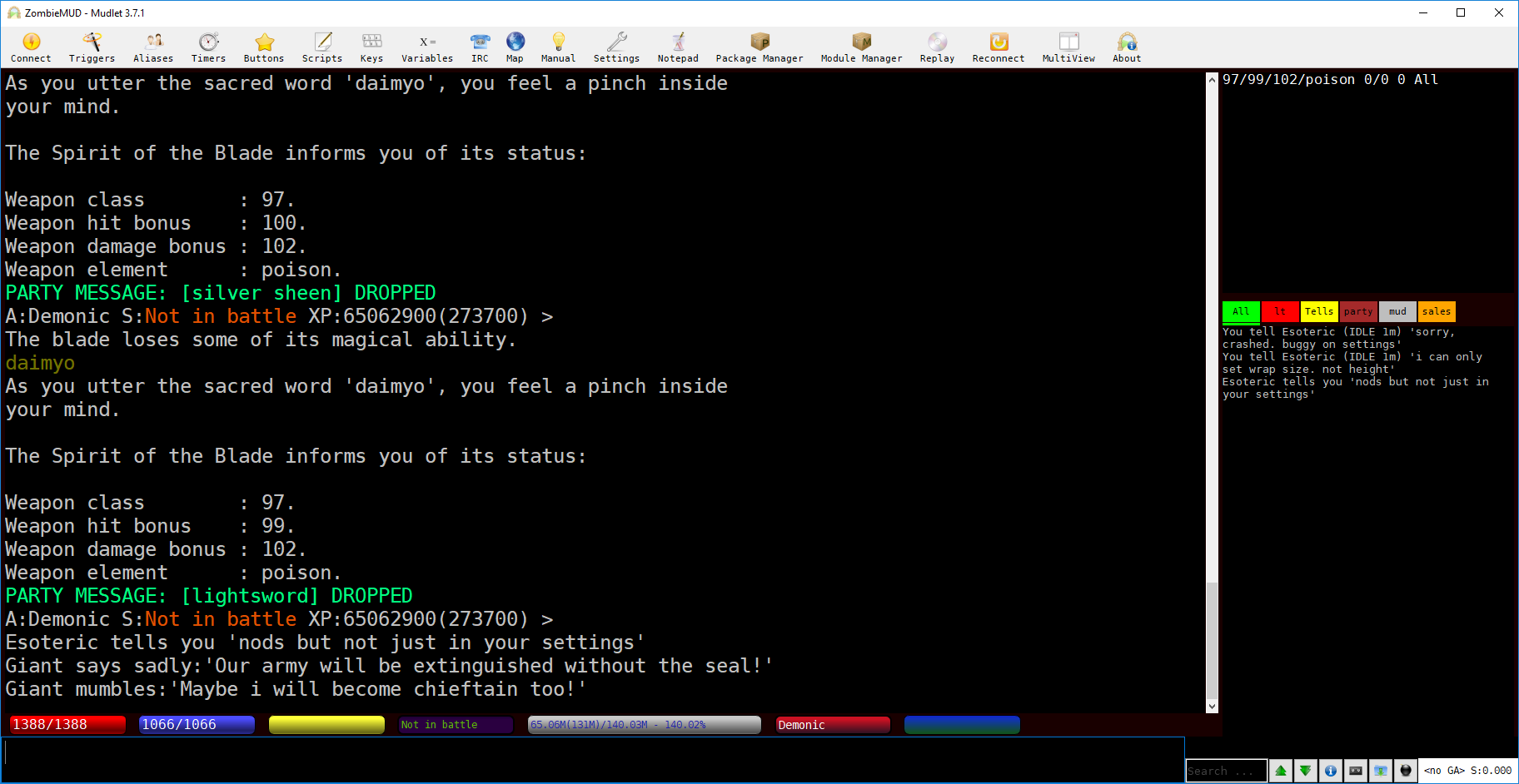Toggle the cassette replay recording icon
This screenshot has height=784, width=1519.
1356,771
